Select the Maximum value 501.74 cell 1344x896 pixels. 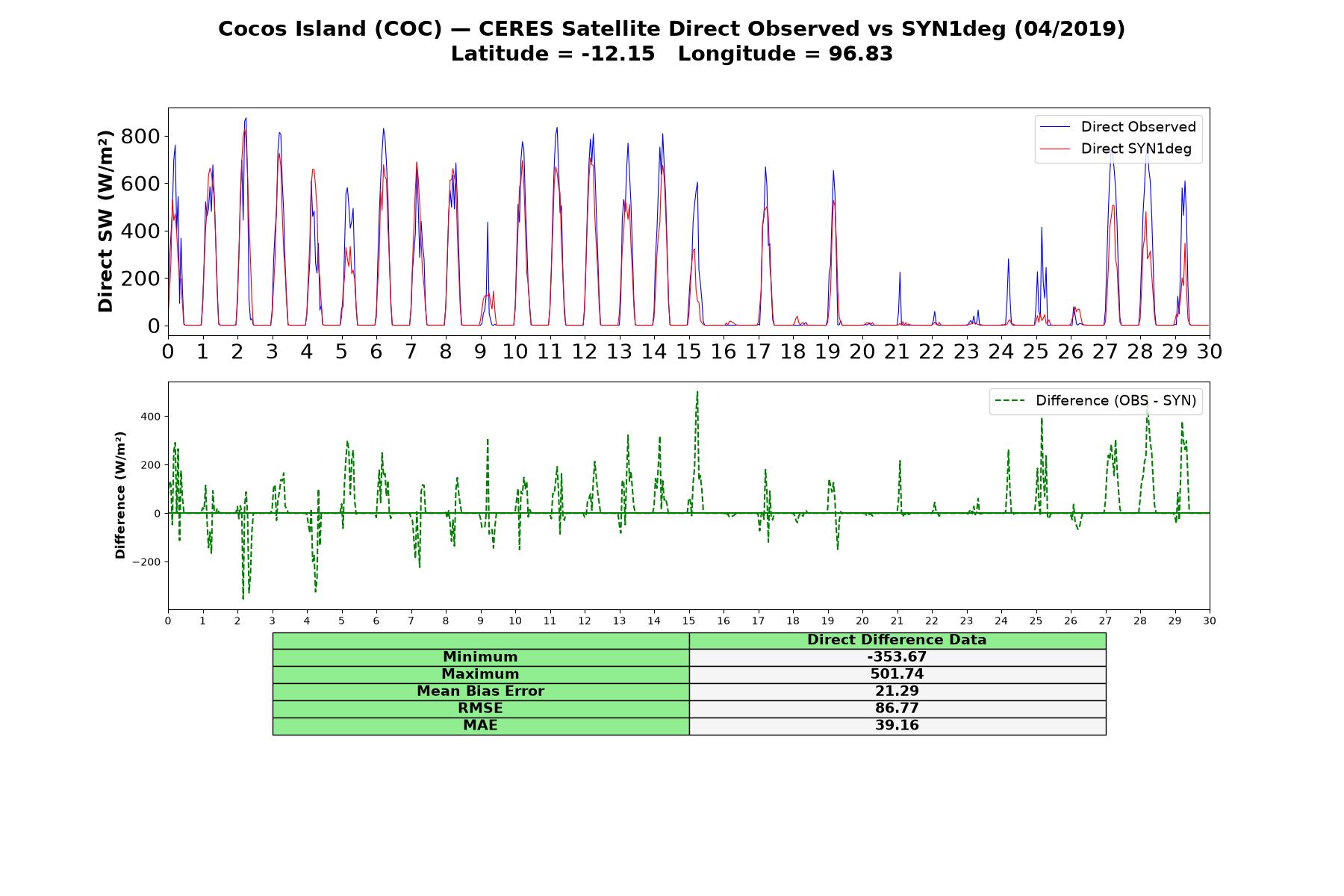(x=897, y=674)
